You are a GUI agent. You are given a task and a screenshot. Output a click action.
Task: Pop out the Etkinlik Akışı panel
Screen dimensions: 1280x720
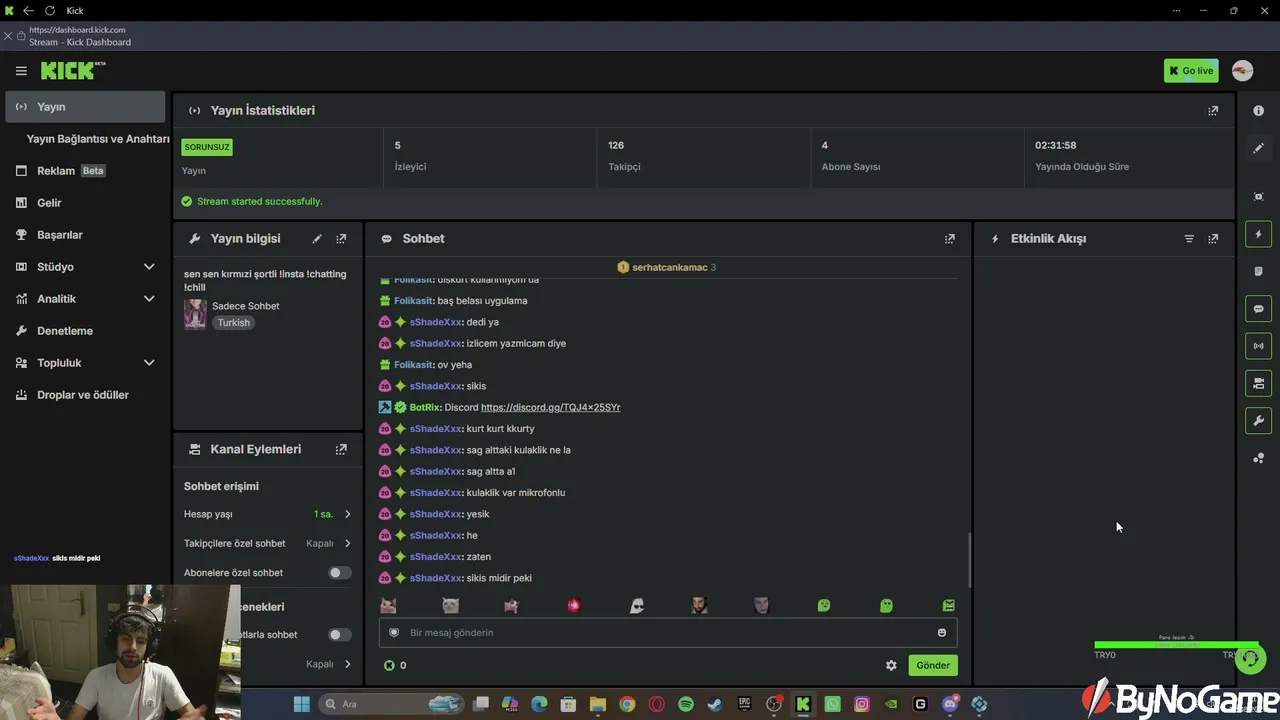tap(1213, 239)
